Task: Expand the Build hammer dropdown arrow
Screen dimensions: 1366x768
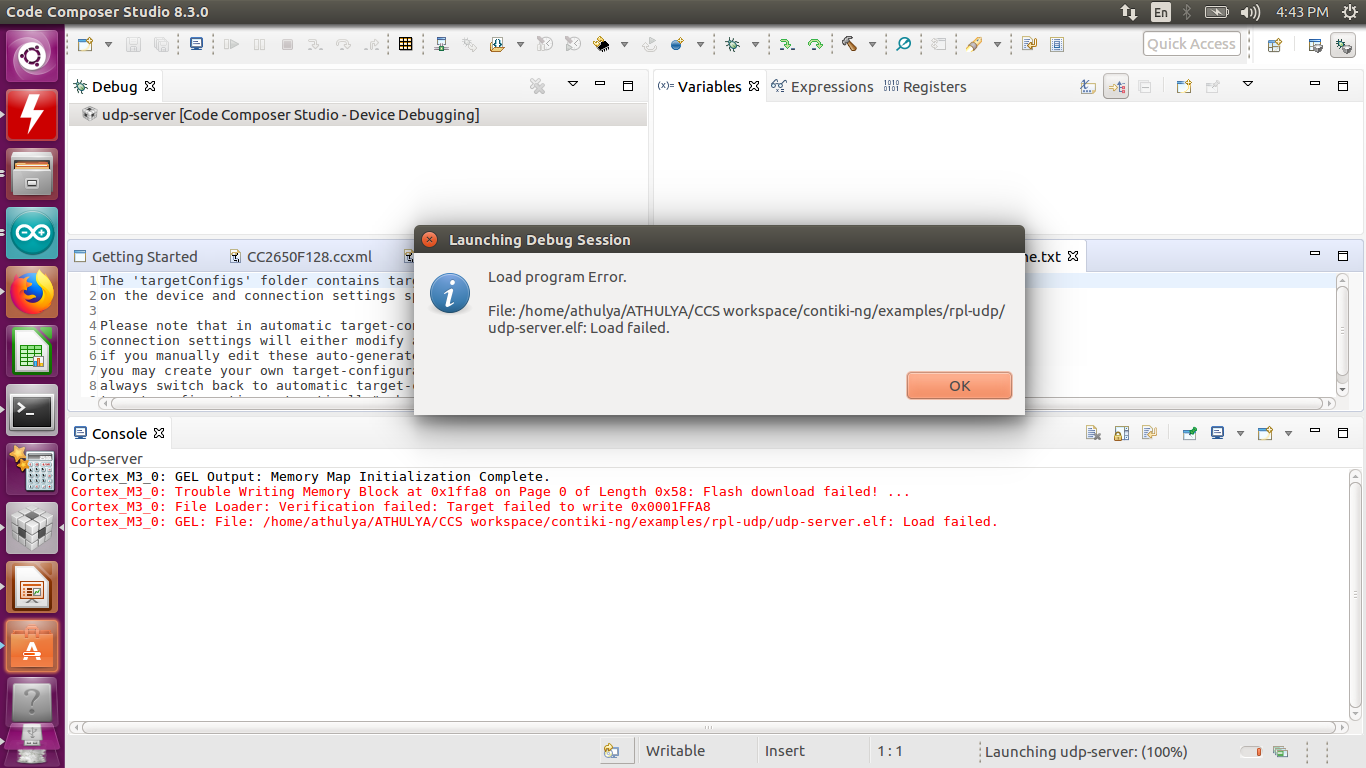Action: click(872, 44)
